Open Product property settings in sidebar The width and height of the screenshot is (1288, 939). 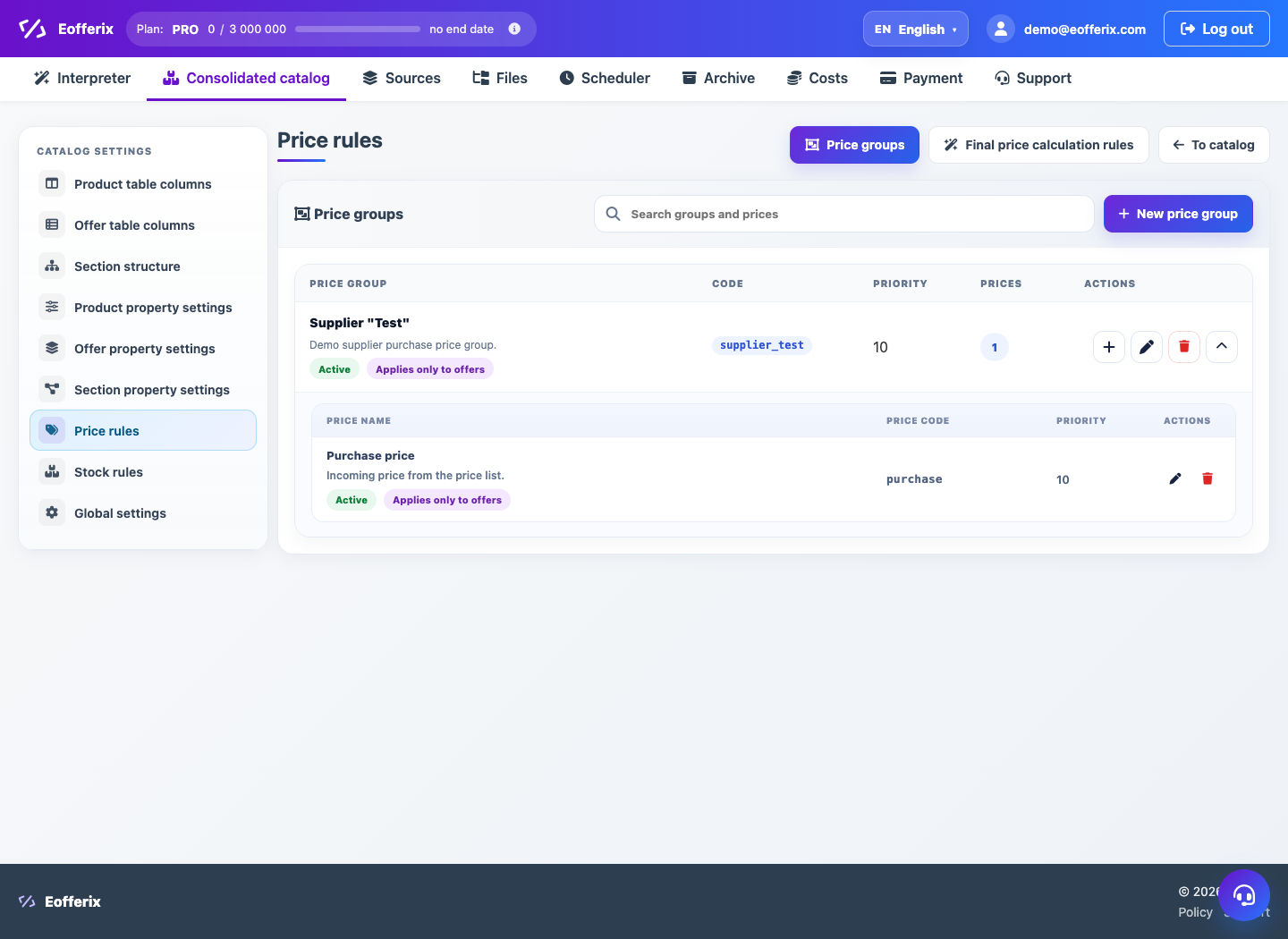(143, 307)
